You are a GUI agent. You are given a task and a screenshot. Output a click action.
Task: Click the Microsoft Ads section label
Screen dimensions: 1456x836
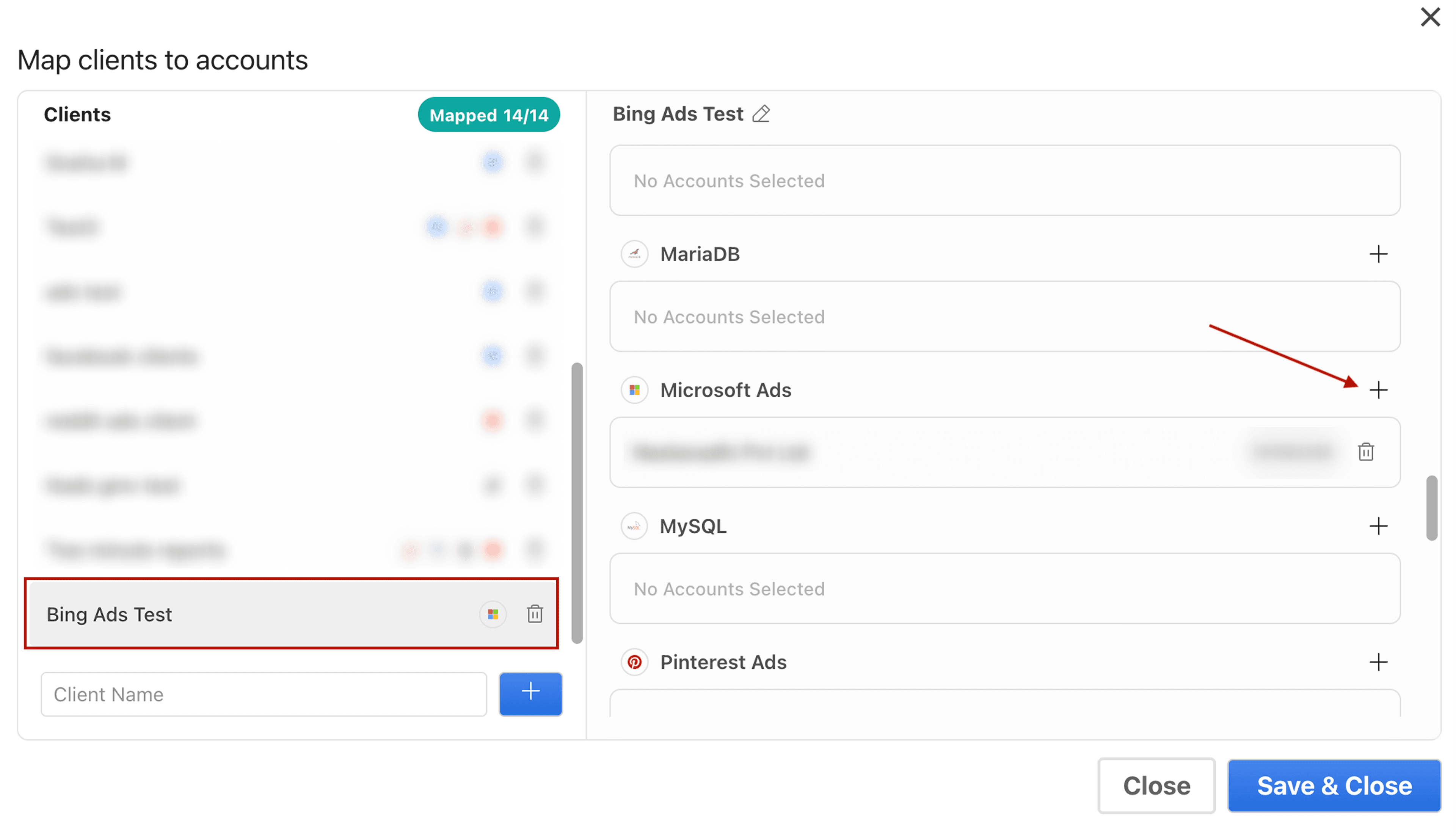point(726,390)
